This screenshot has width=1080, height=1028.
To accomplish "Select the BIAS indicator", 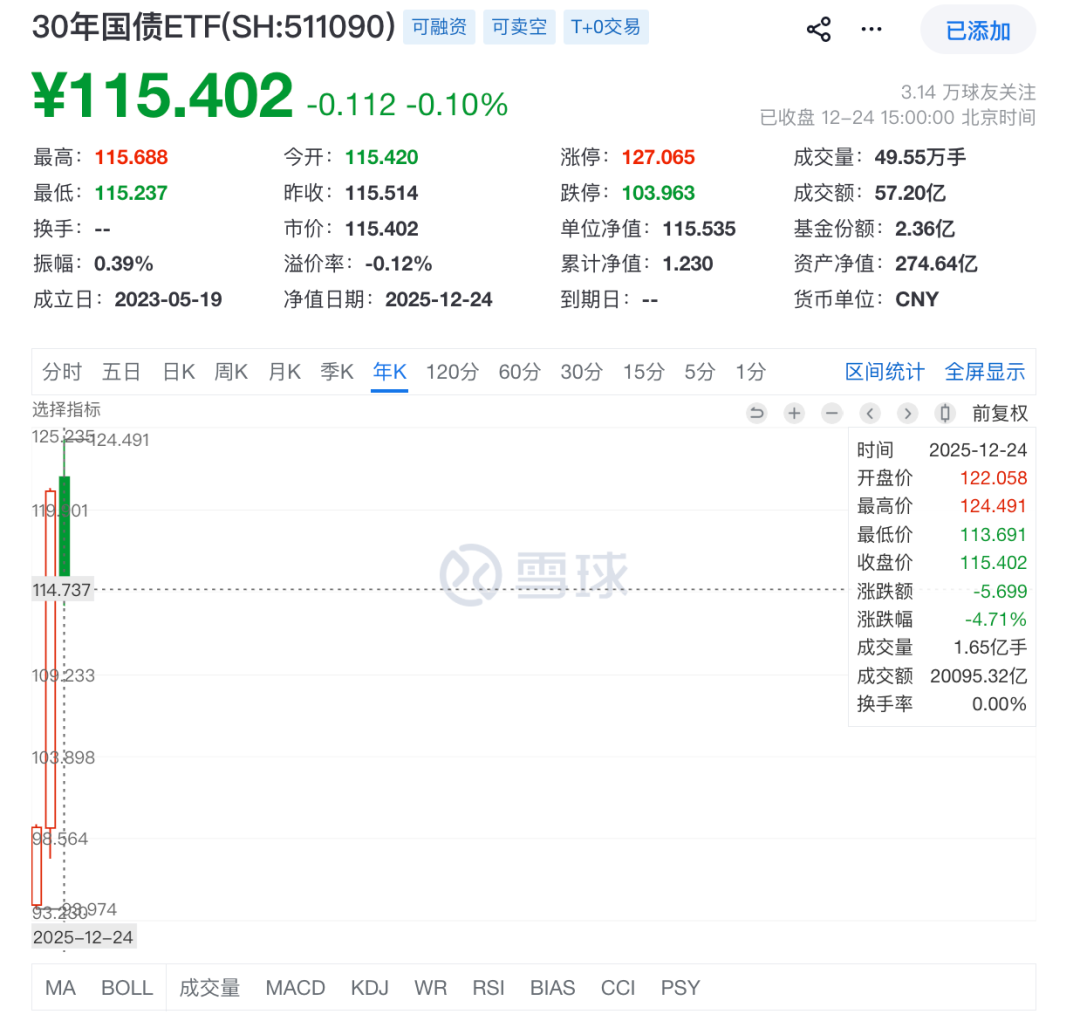I will 552,987.
